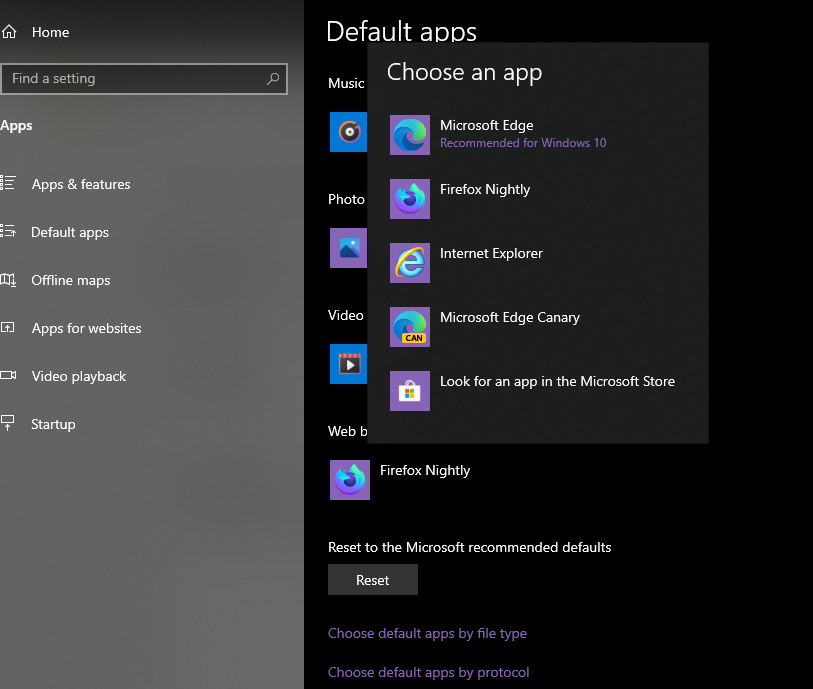The width and height of the screenshot is (813, 689).
Task: Click Internet Explorer icon in chooser
Action: tap(410, 263)
